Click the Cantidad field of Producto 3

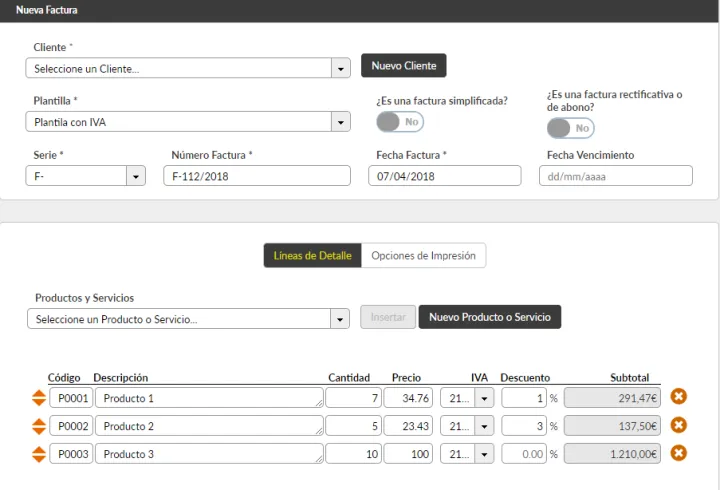(x=351, y=454)
